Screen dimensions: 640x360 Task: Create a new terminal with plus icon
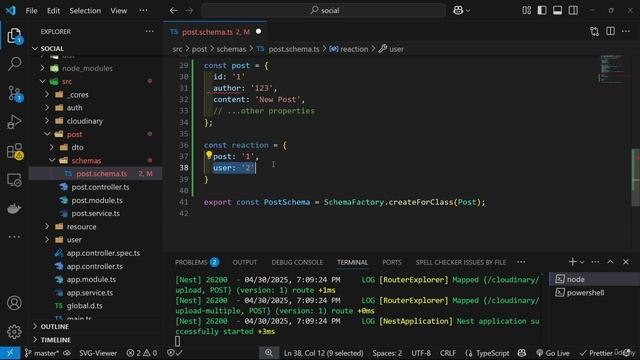coord(573,262)
